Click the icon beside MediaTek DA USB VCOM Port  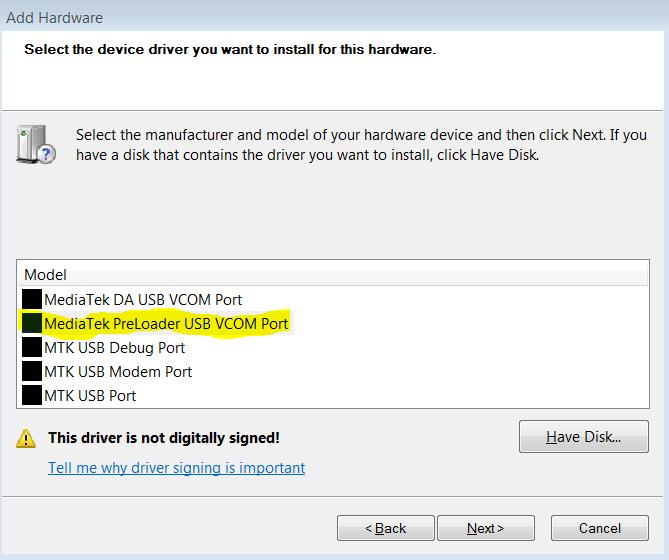[x=32, y=299]
